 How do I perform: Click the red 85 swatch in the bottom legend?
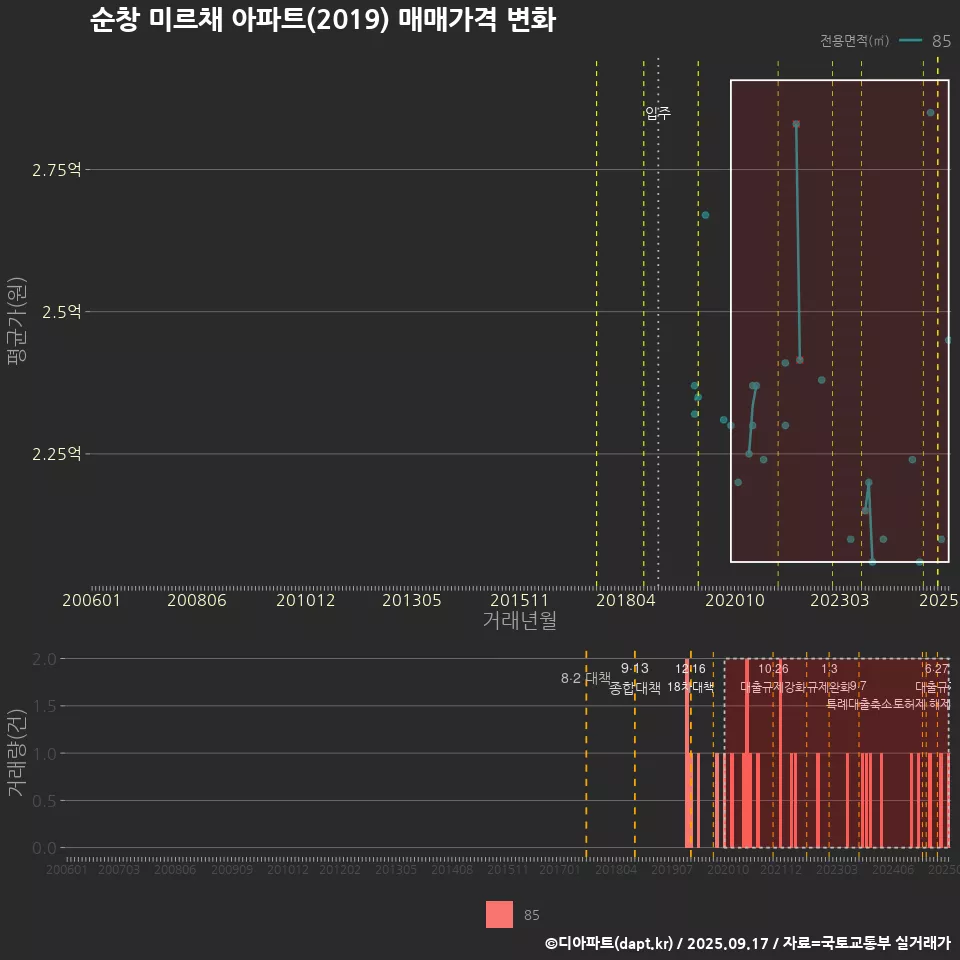point(499,914)
